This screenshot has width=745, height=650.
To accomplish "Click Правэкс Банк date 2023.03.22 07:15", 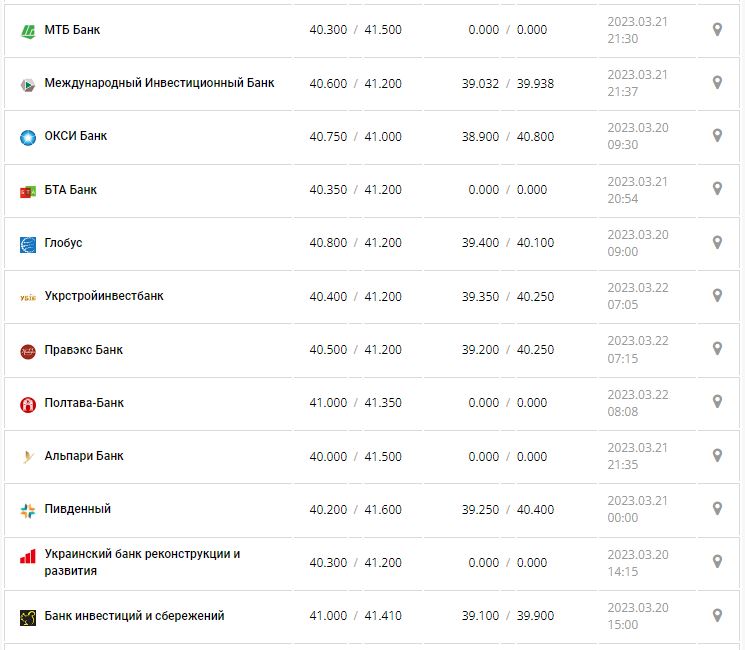I will point(637,349).
